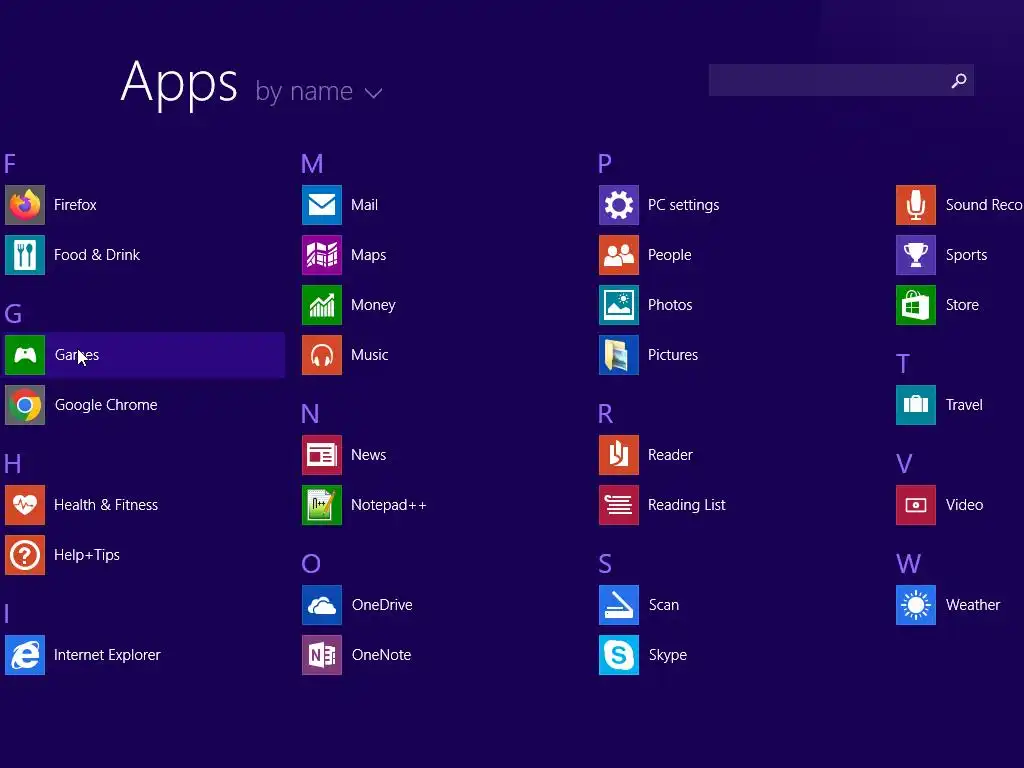Click the 'Apps' heading title
The image size is (1024, 768).
[x=179, y=84]
